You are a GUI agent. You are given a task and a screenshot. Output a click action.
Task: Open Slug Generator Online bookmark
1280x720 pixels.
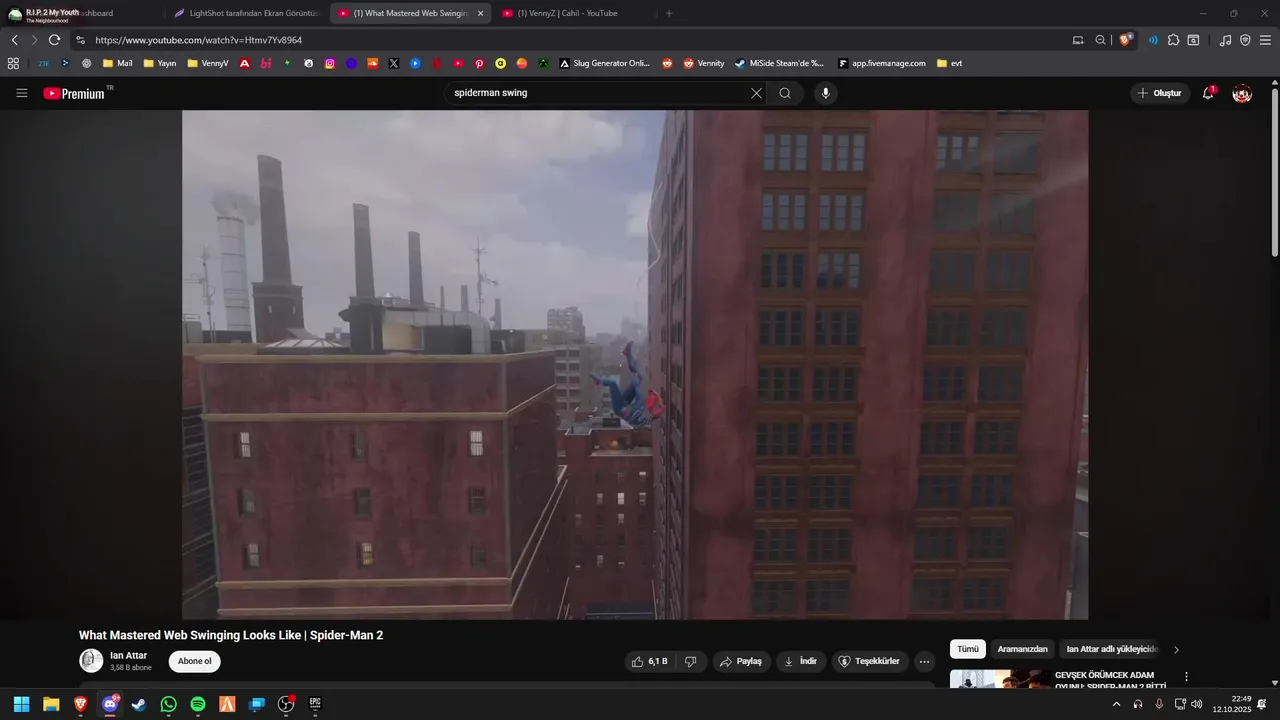(604, 63)
